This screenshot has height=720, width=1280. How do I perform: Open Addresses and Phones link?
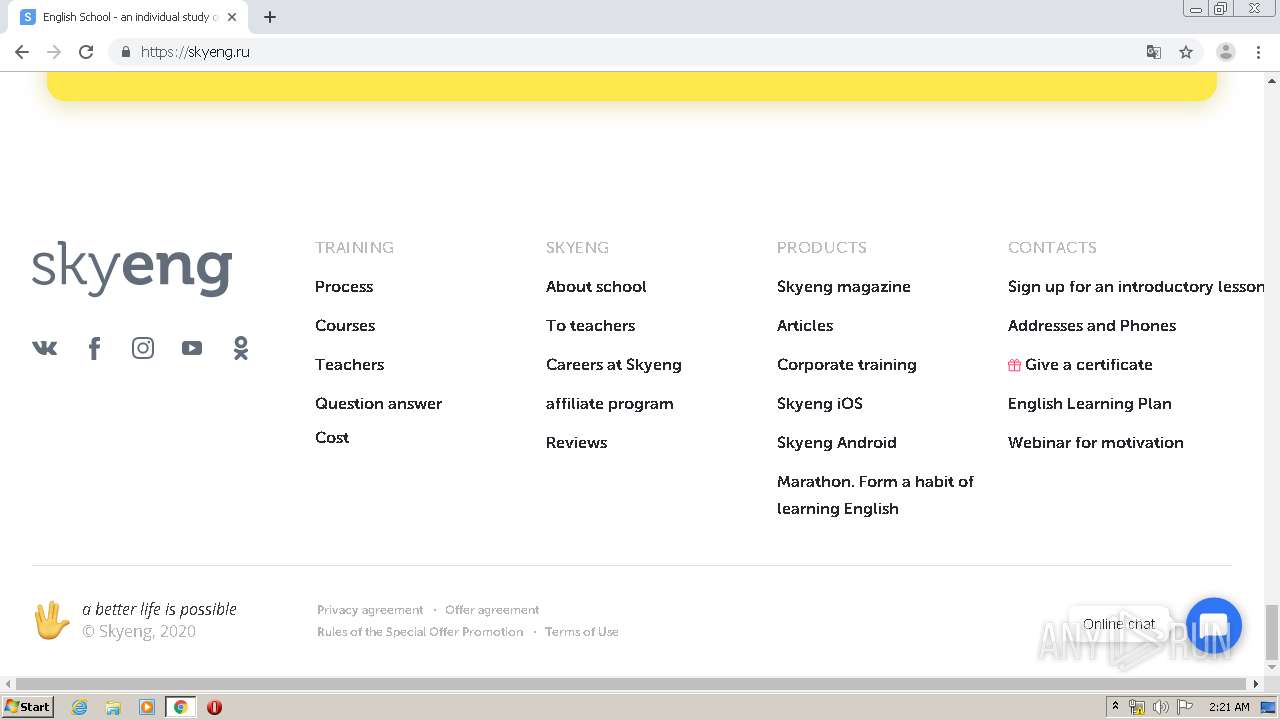1092,325
